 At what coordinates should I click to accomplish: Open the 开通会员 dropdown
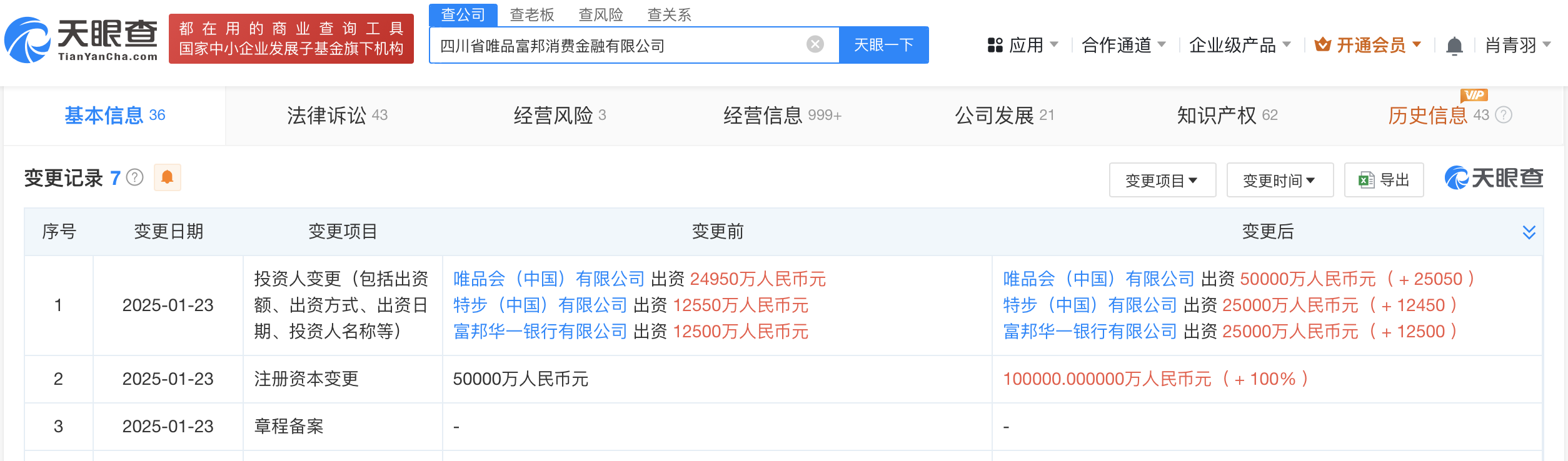pos(1368,45)
